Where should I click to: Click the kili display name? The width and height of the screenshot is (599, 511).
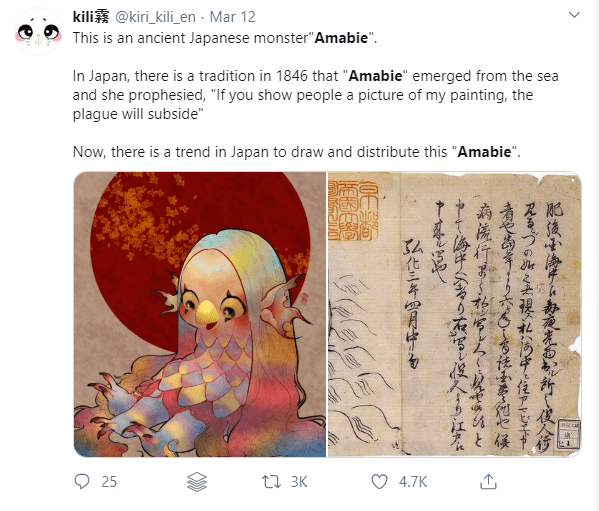click(x=91, y=17)
